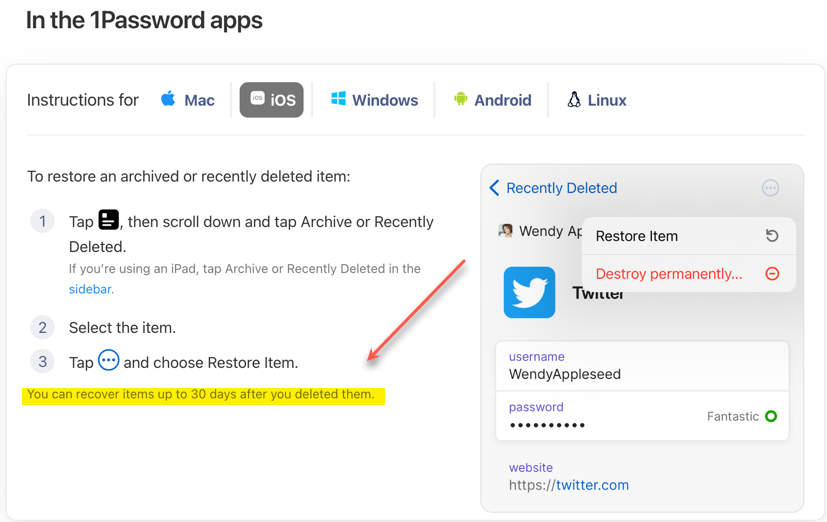Click the Twitter bird app icon
Screen dimensions: 827x522
pyautogui.click(x=529, y=292)
